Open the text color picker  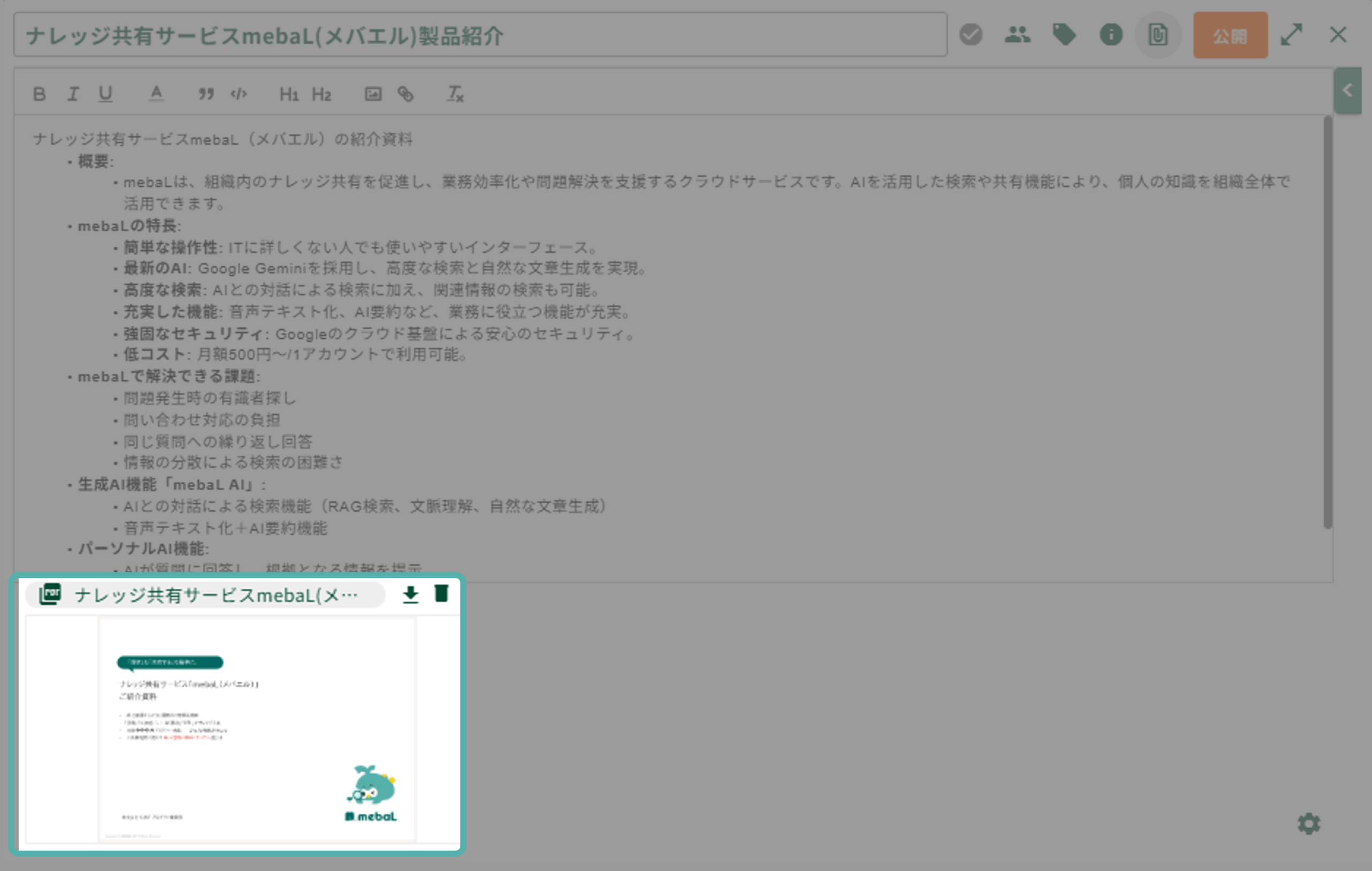[156, 94]
